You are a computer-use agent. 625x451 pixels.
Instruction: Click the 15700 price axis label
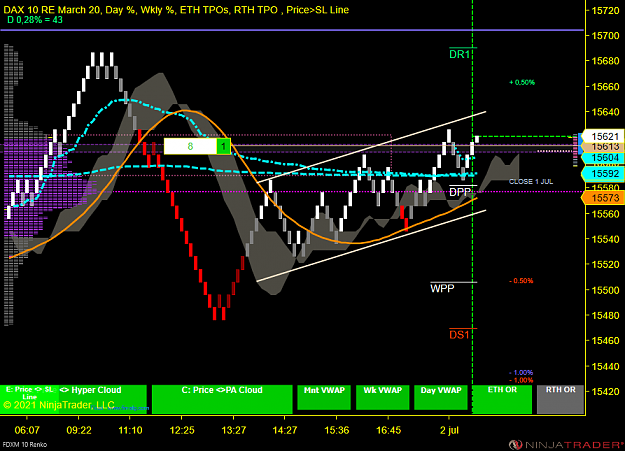[605, 35]
